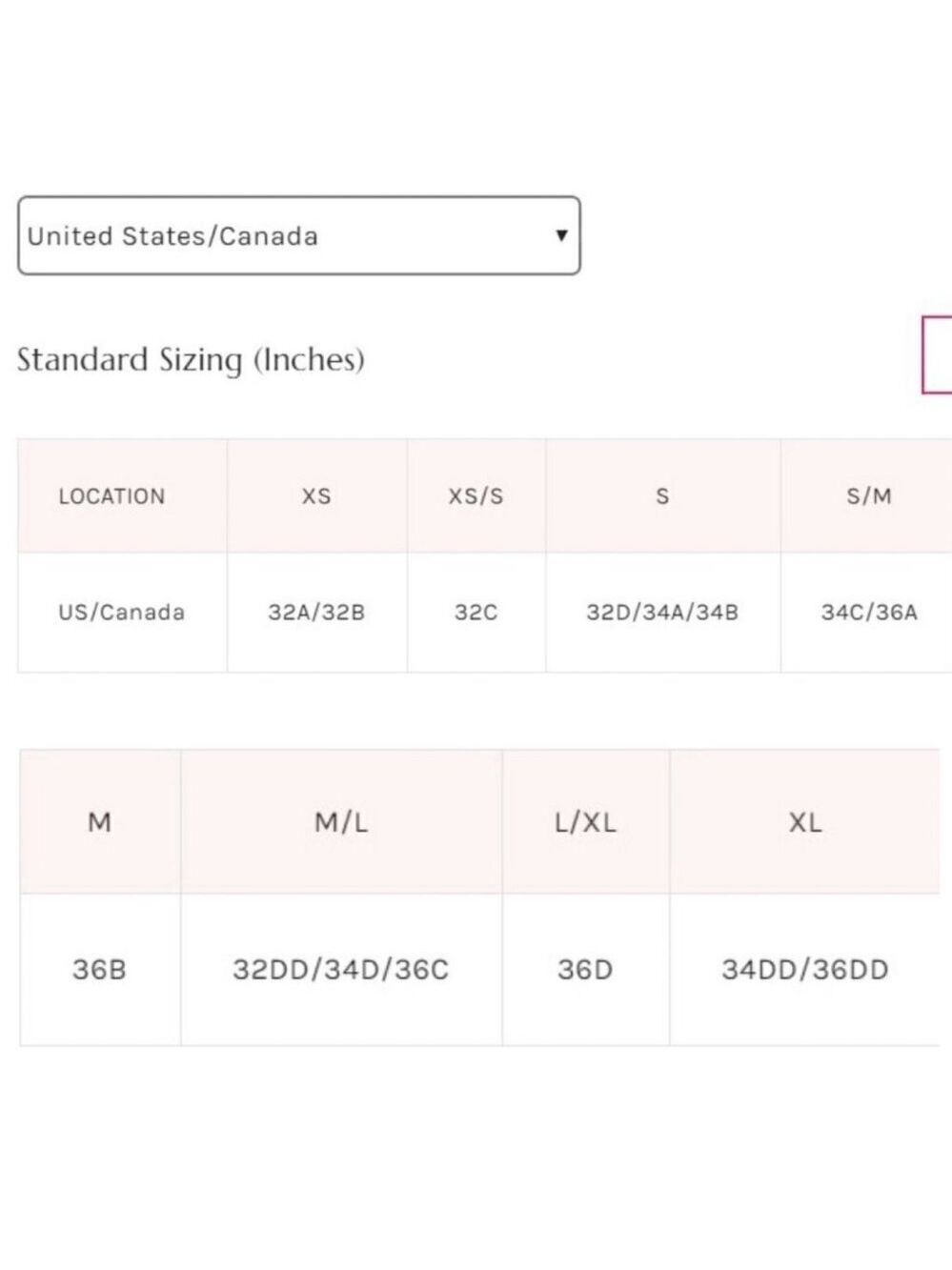Viewport: 952px width, 1270px height.
Task: Click the dropdown arrow beside United States/Canada
Action: pyautogui.click(x=561, y=235)
